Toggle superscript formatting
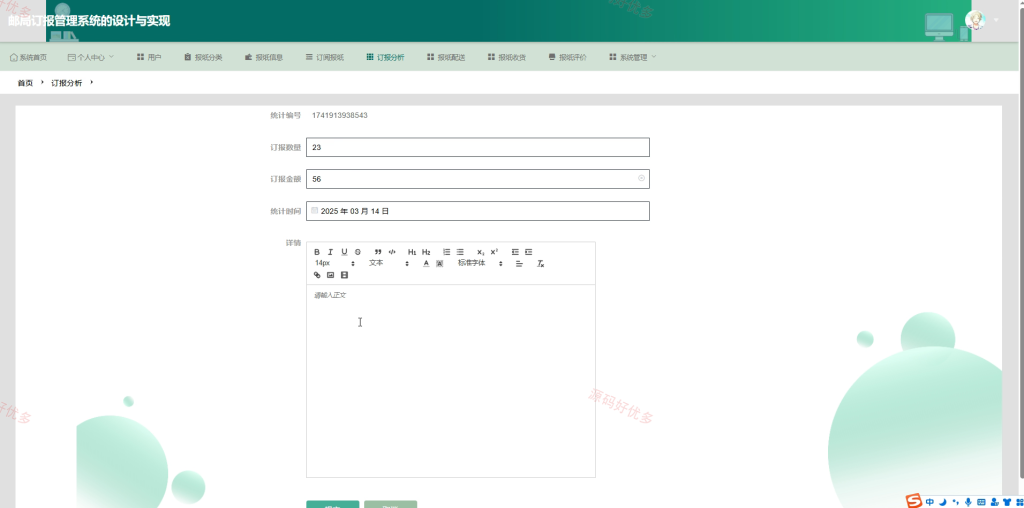The image size is (1024, 508). [x=494, y=252]
